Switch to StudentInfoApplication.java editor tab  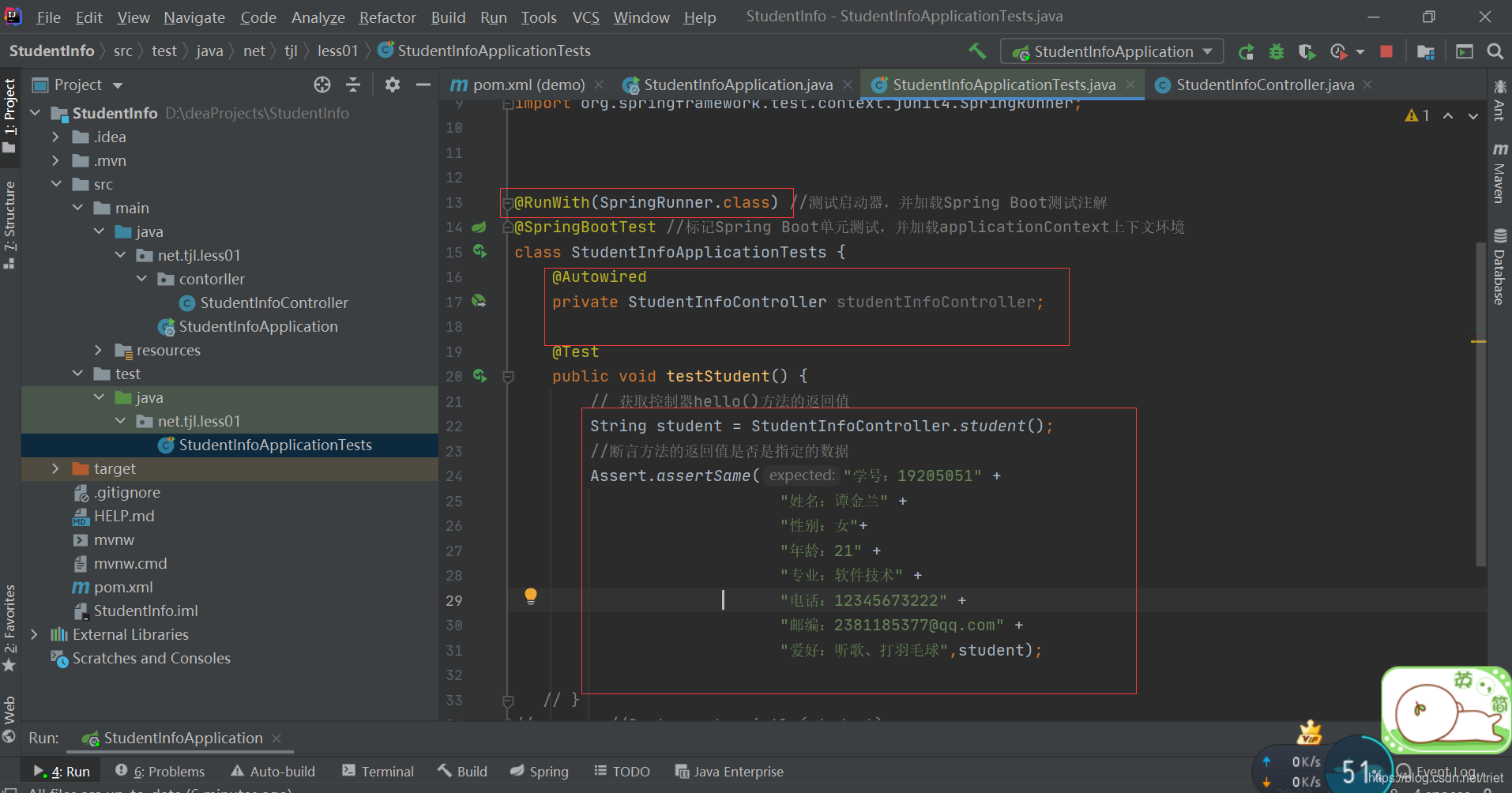point(738,85)
